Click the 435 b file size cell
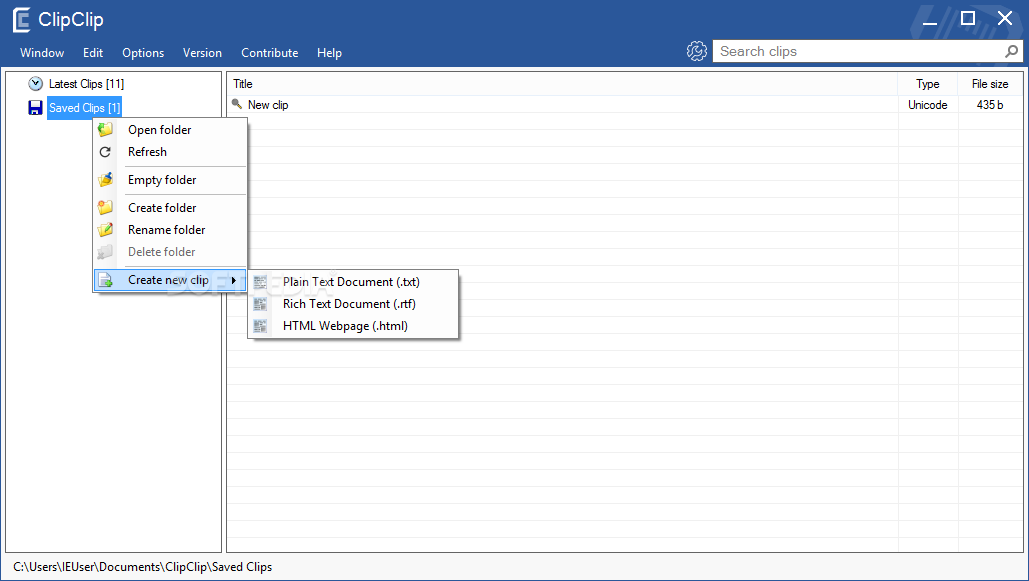The image size is (1029, 581). click(x=990, y=104)
